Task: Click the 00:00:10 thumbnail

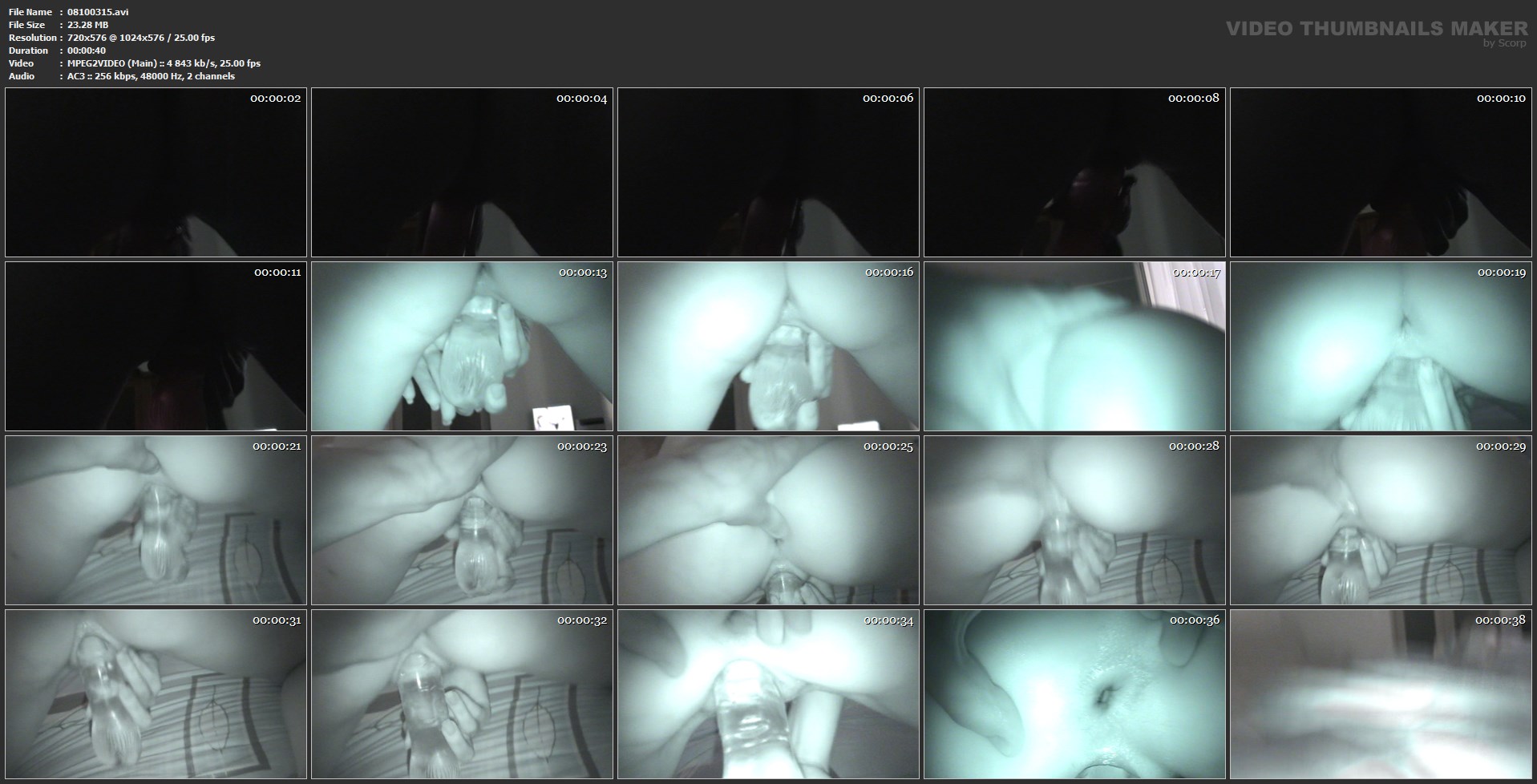Action: pyautogui.click(x=1381, y=172)
